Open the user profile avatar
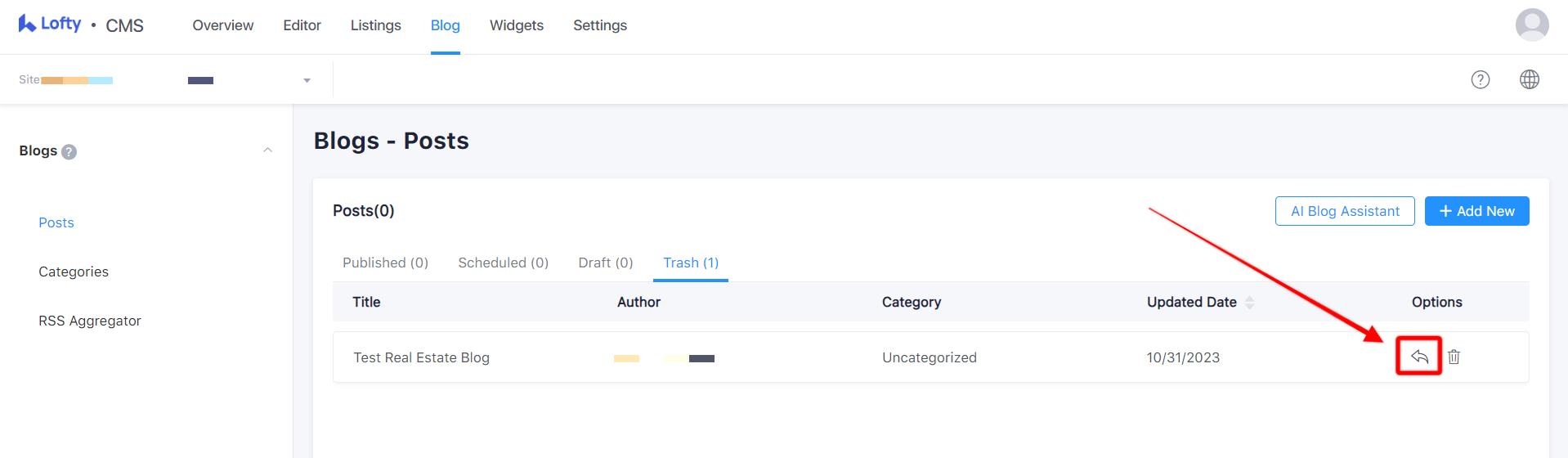Image resolution: width=1568 pixels, height=458 pixels. click(x=1531, y=25)
